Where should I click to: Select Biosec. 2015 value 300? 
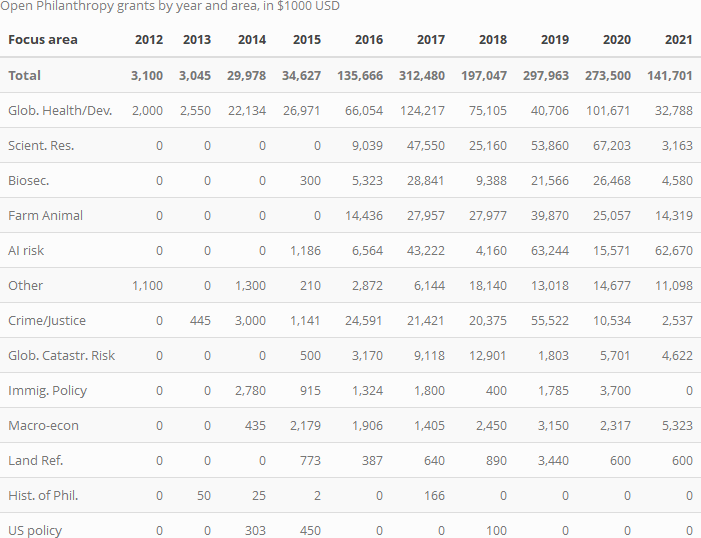(310, 180)
